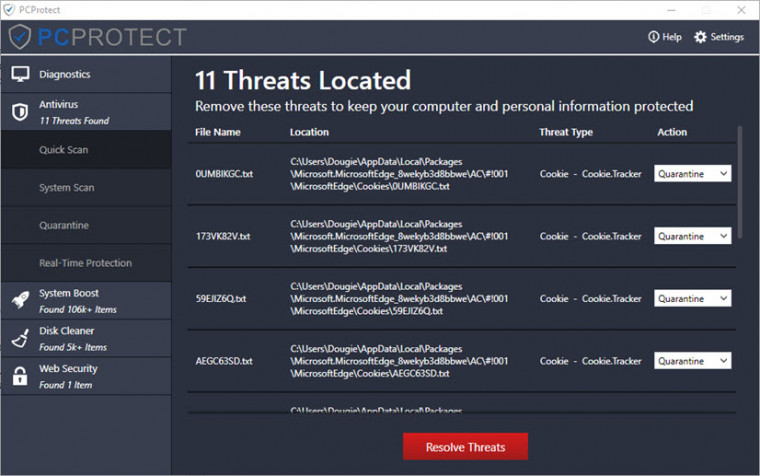This screenshot has height=476, width=760.
Task: Click the Help link text
Action: point(672,37)
